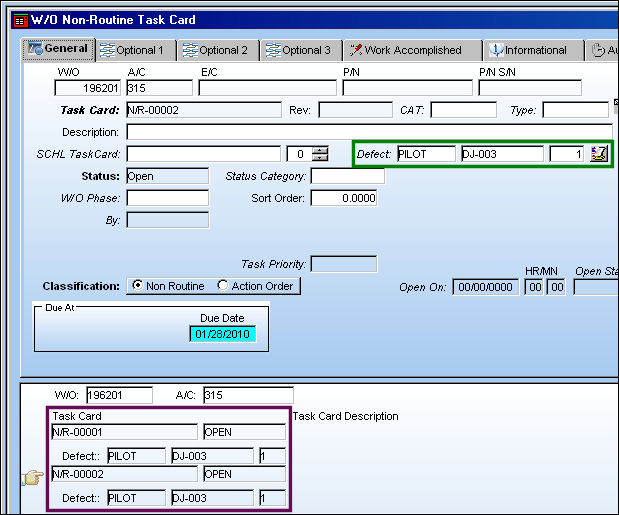Click the Type input field
Viewport: 619px width, 515px height.
pos(576,110)
